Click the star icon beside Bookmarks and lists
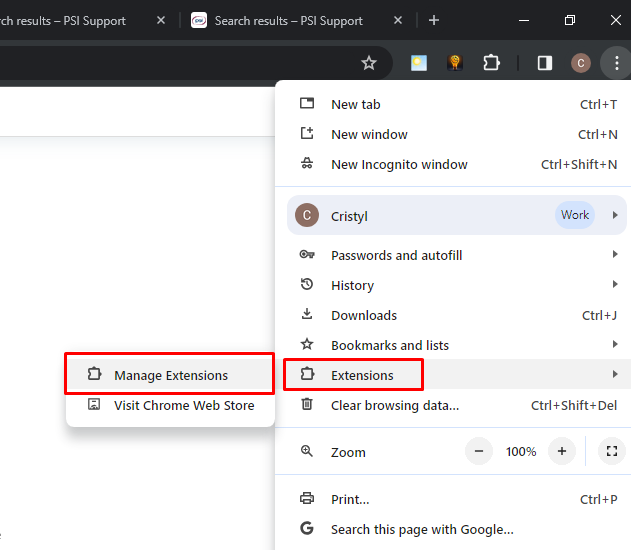Screen dimensions: 631x550 coord(307,344)
